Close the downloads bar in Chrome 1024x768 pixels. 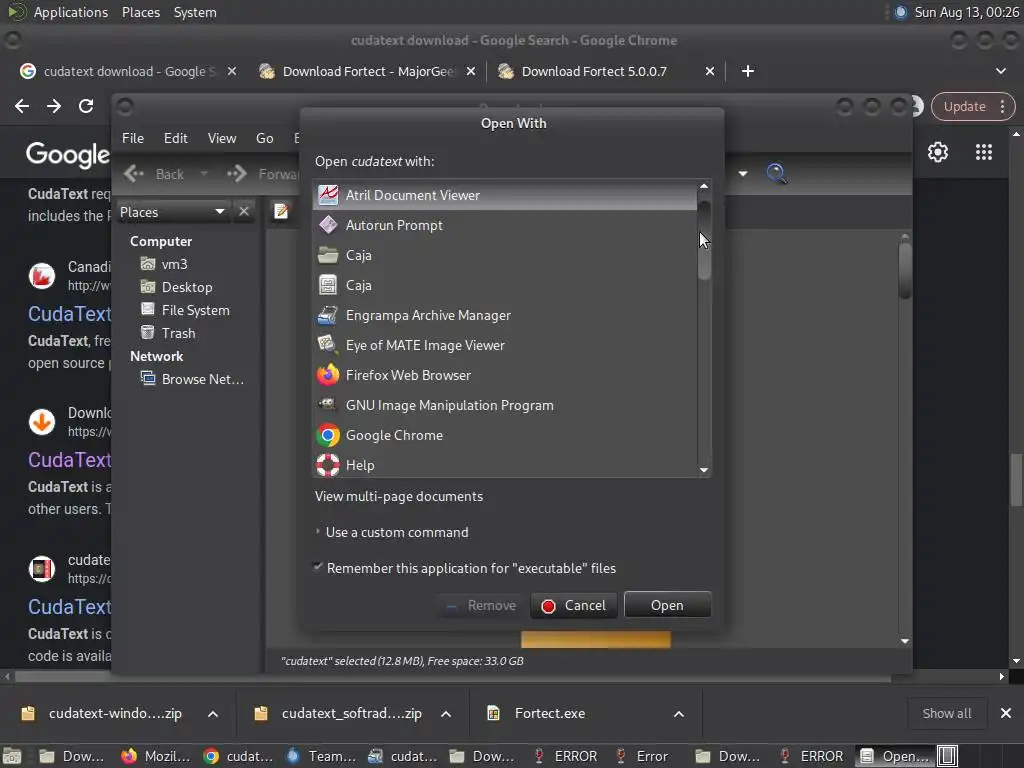(x=1006, y=713)
